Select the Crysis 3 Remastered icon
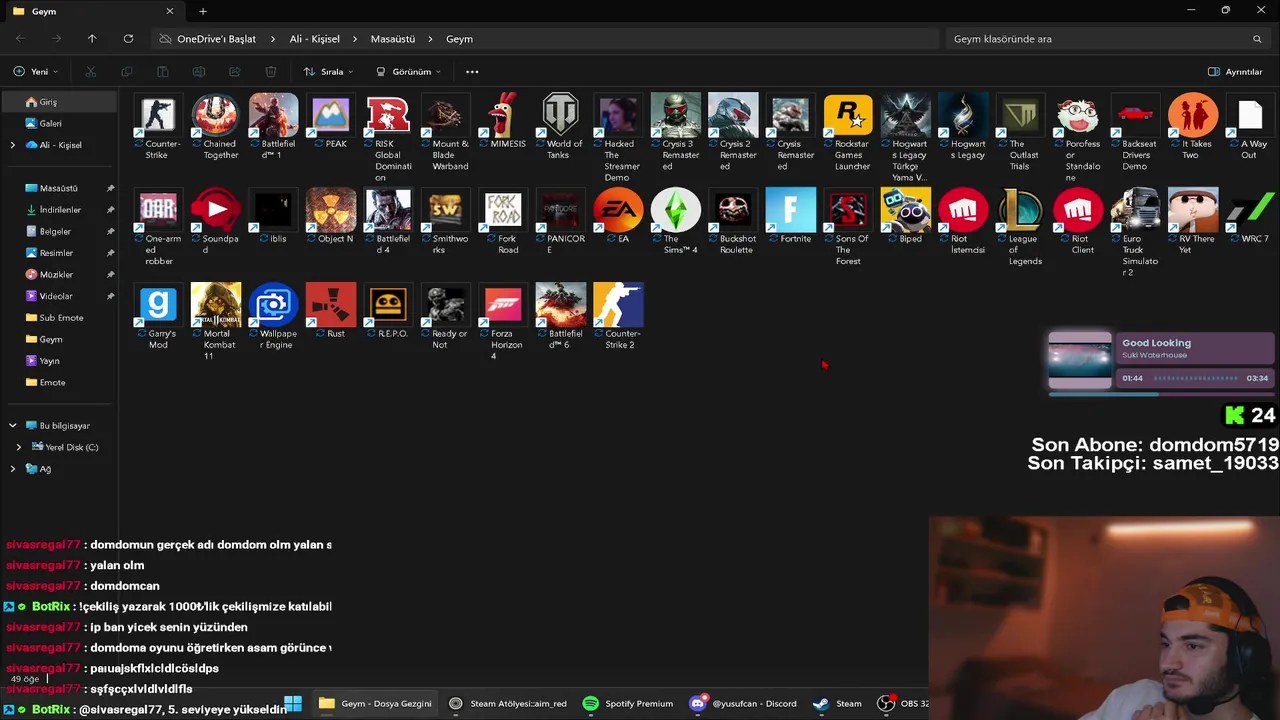Image resolution: width=1280 pixels, height=720 pixels. [676, 115]
